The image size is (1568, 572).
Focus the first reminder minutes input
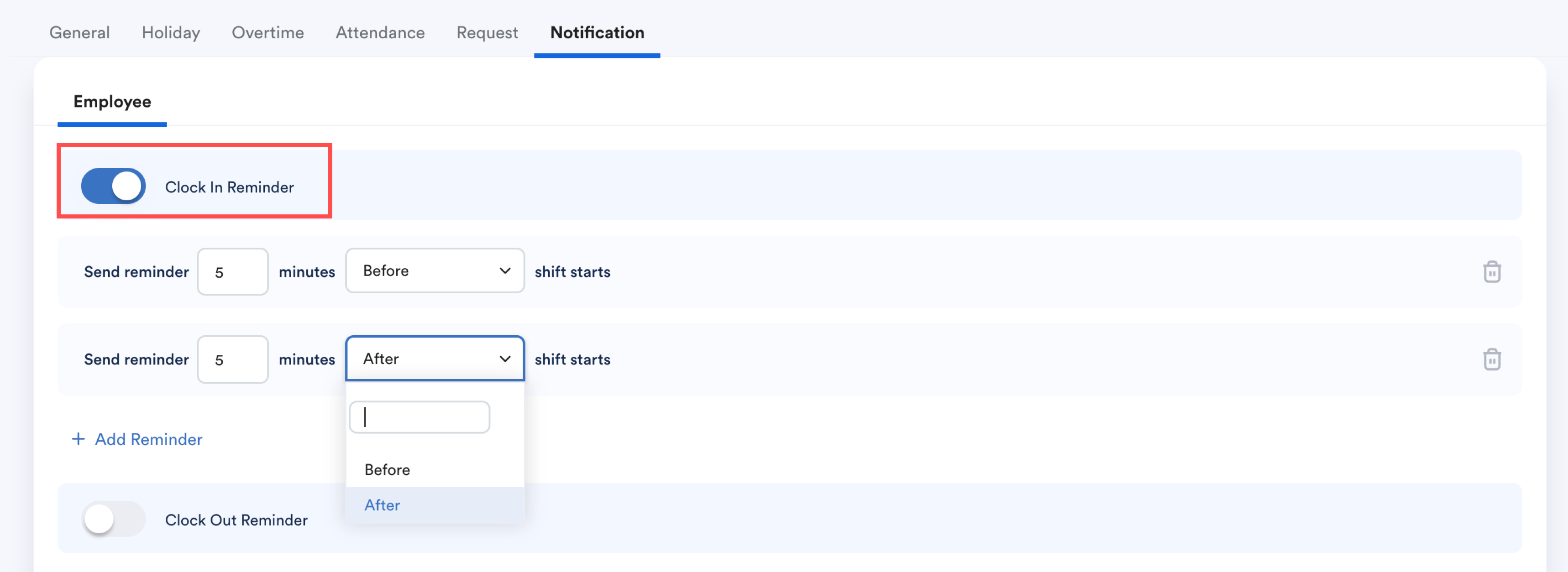[232, 271]
